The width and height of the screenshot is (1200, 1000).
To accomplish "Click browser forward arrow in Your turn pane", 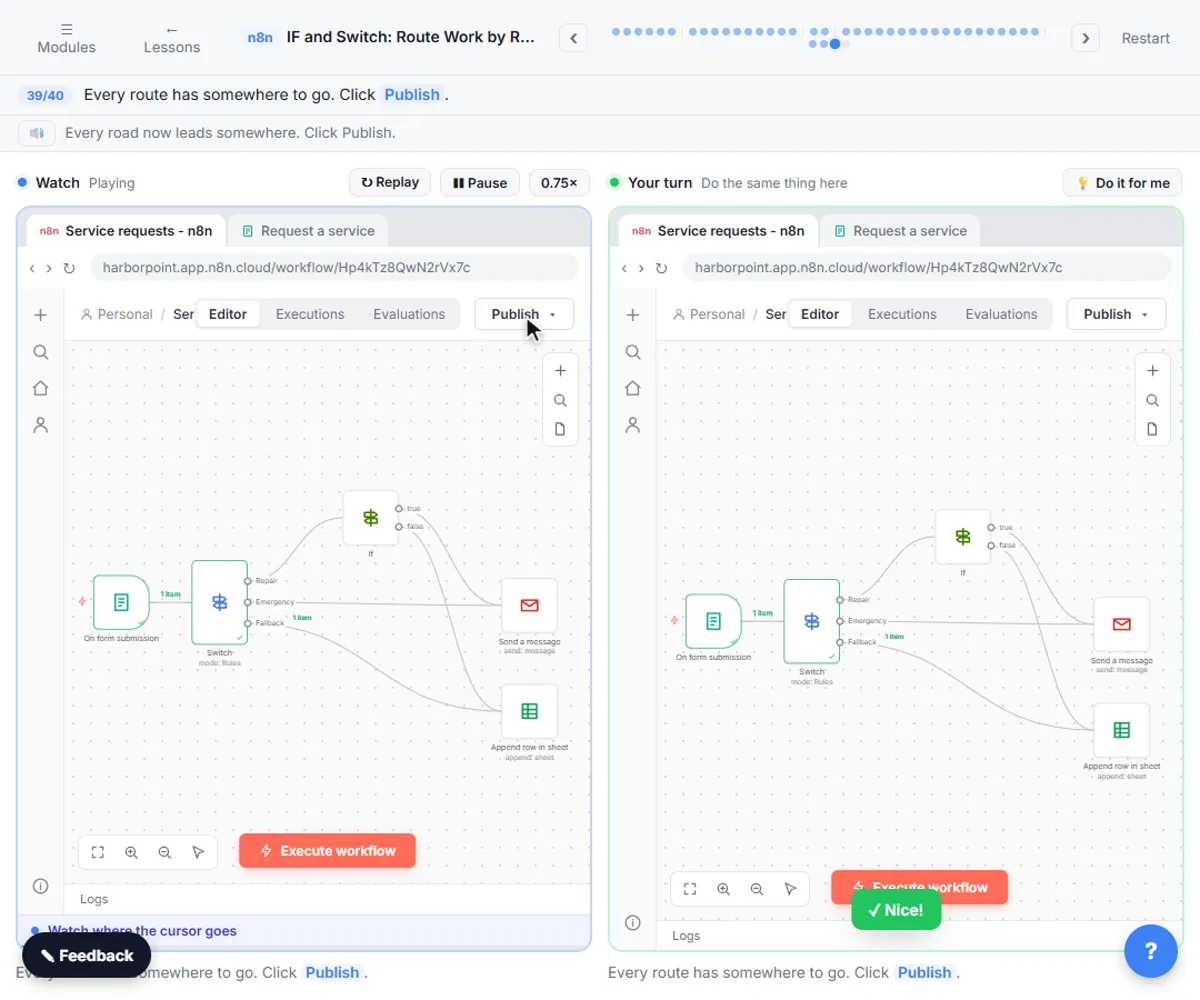I will pyautogui.click(x=641, y=268).
